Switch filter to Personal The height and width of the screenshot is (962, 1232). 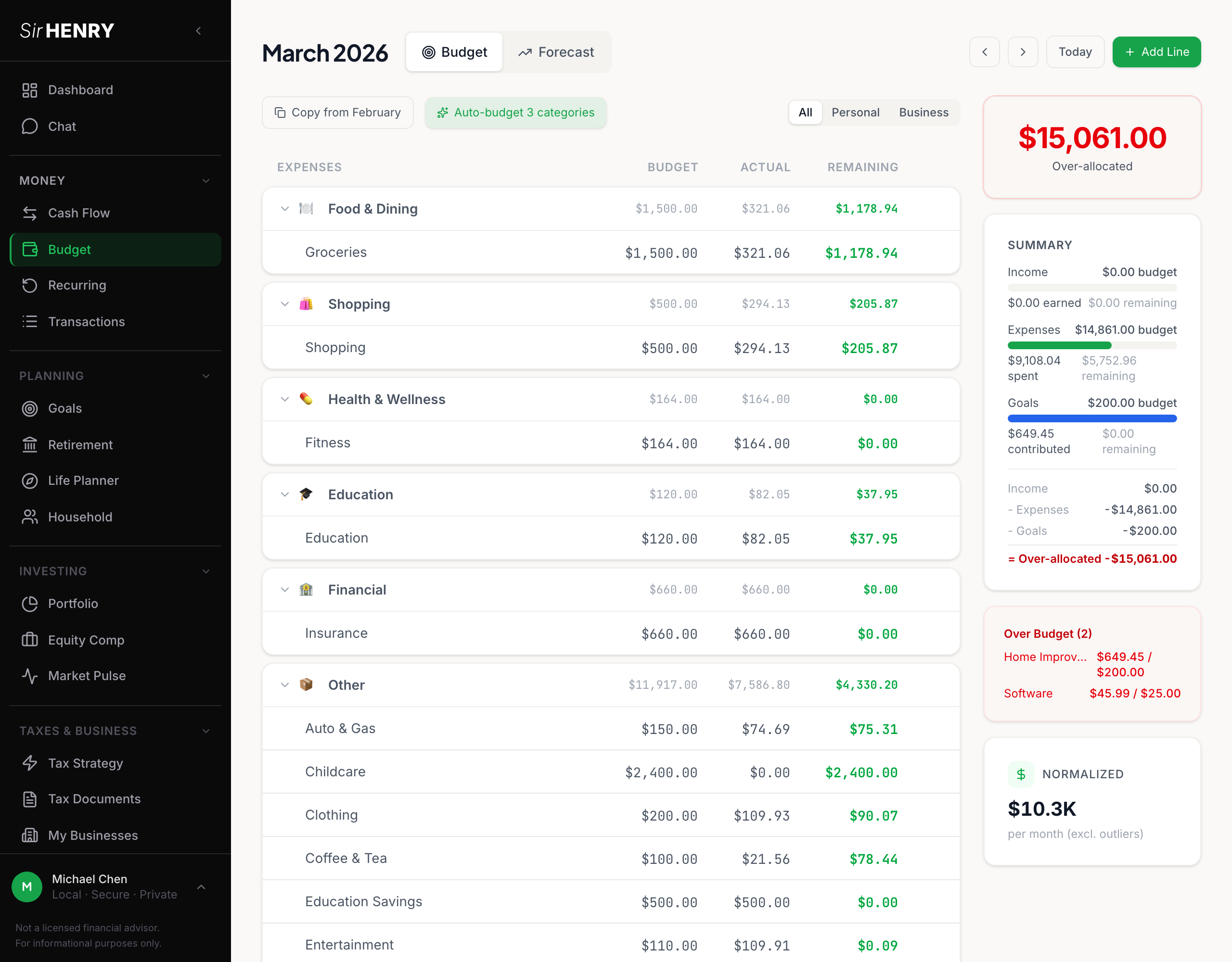pos(855,112)
